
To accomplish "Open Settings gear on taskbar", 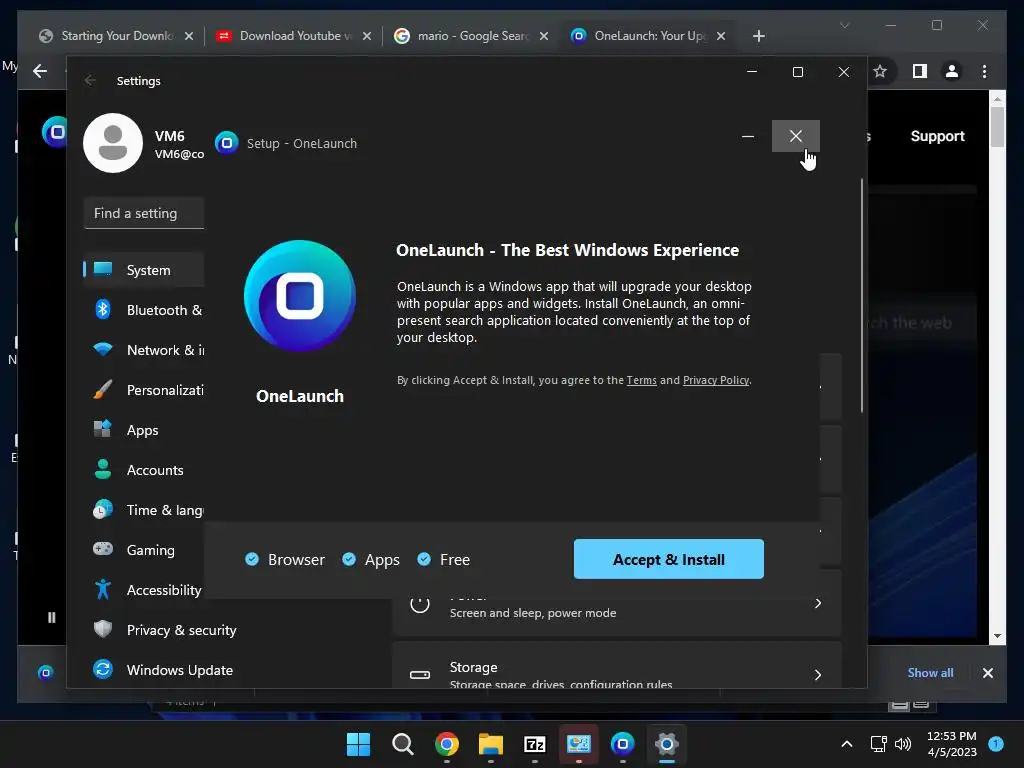I will [x=667, y=744].
